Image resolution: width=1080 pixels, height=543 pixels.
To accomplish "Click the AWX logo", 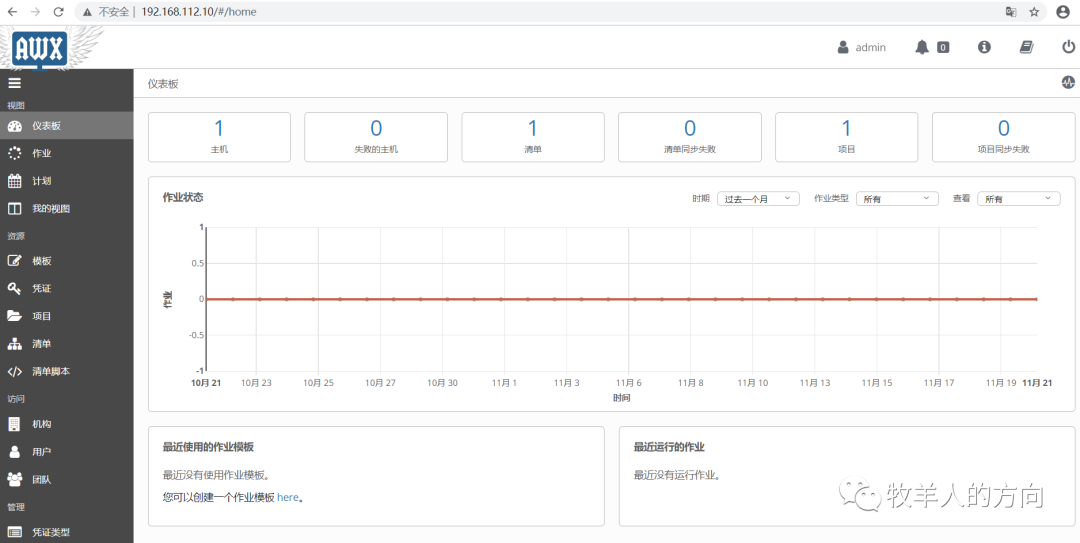I will pos(40,49).
